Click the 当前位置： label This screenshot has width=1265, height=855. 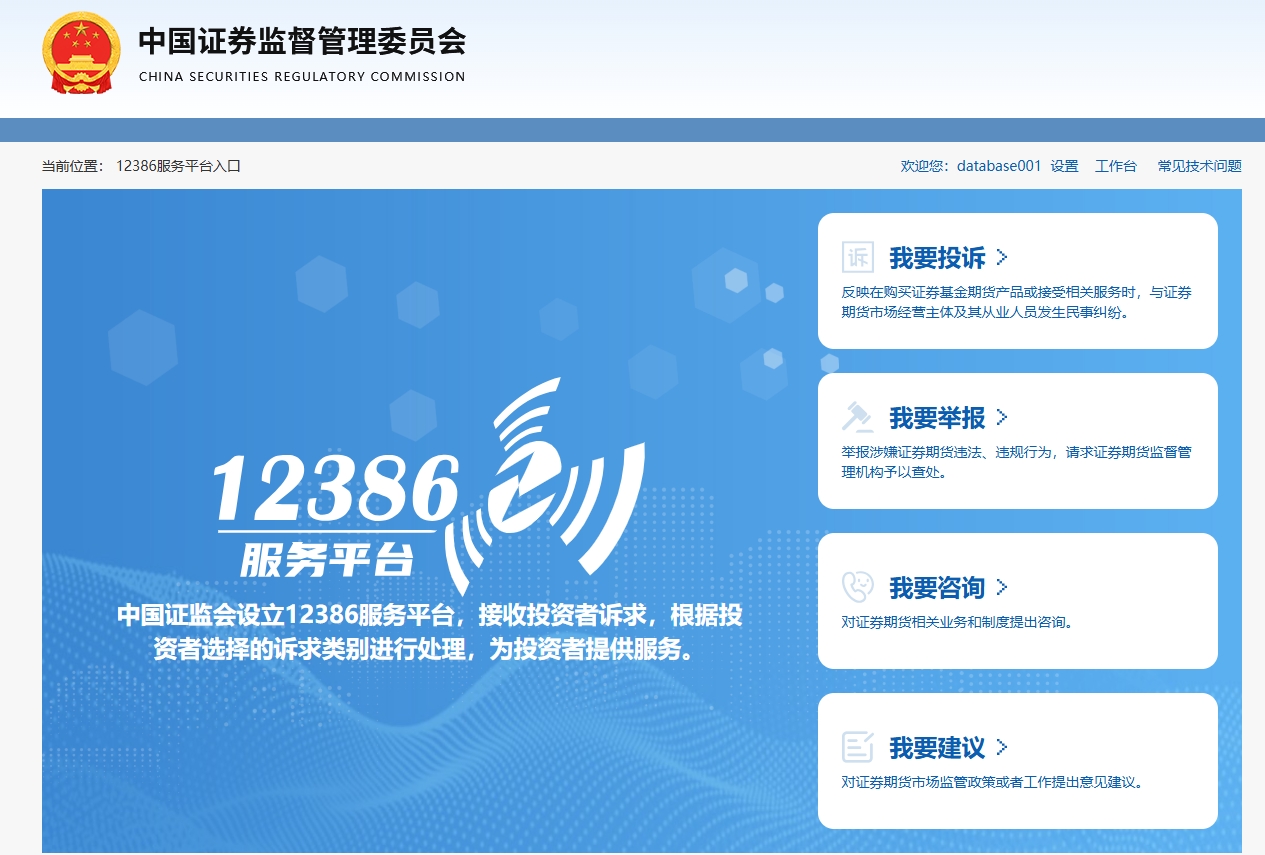pos(73,166)
